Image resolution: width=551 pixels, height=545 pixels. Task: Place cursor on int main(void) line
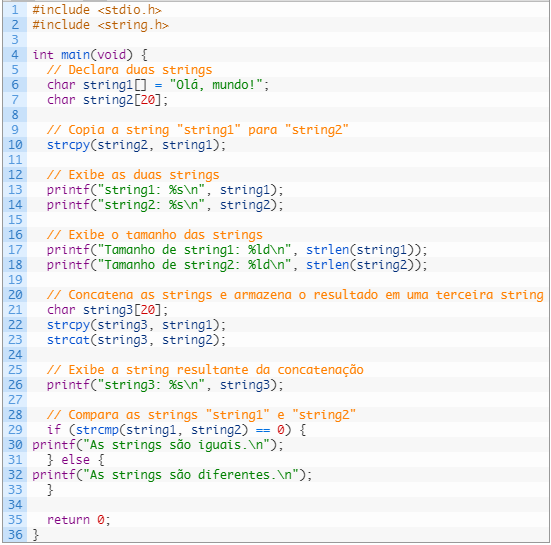90,55
